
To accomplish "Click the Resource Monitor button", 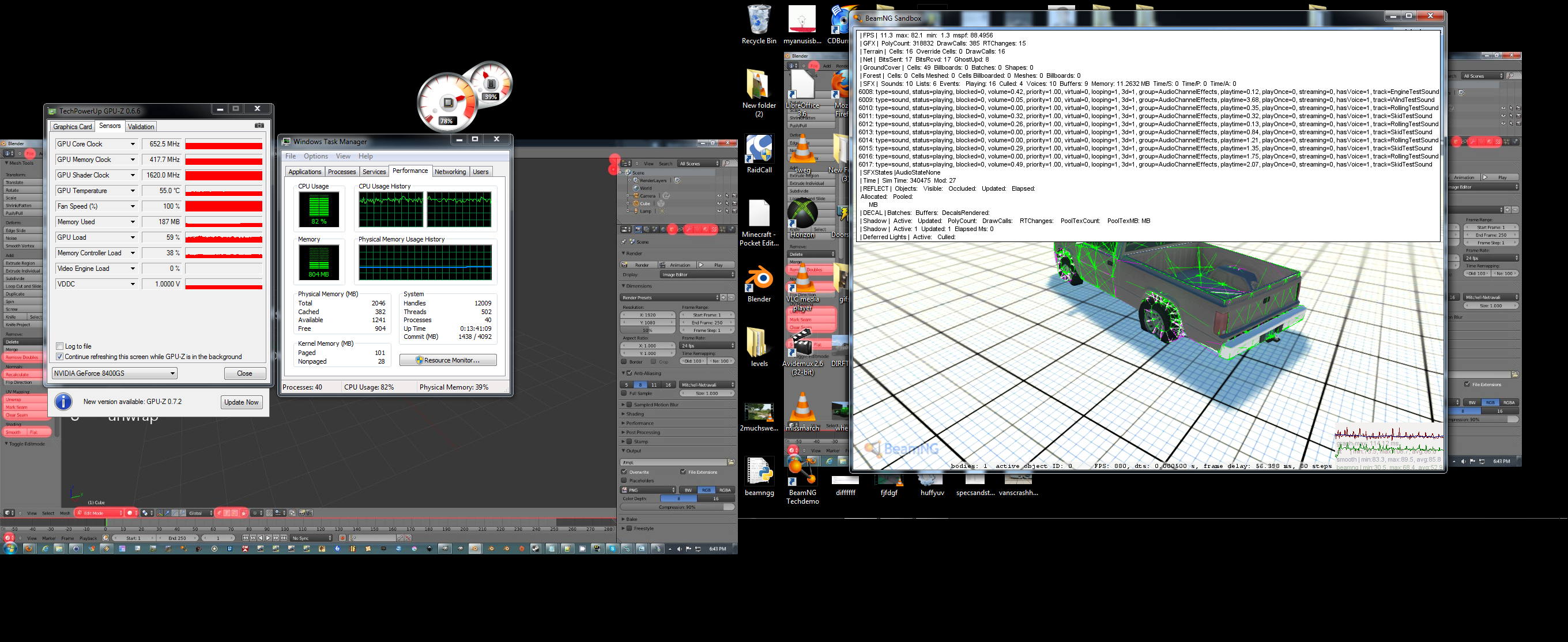I will coord(447,360).
